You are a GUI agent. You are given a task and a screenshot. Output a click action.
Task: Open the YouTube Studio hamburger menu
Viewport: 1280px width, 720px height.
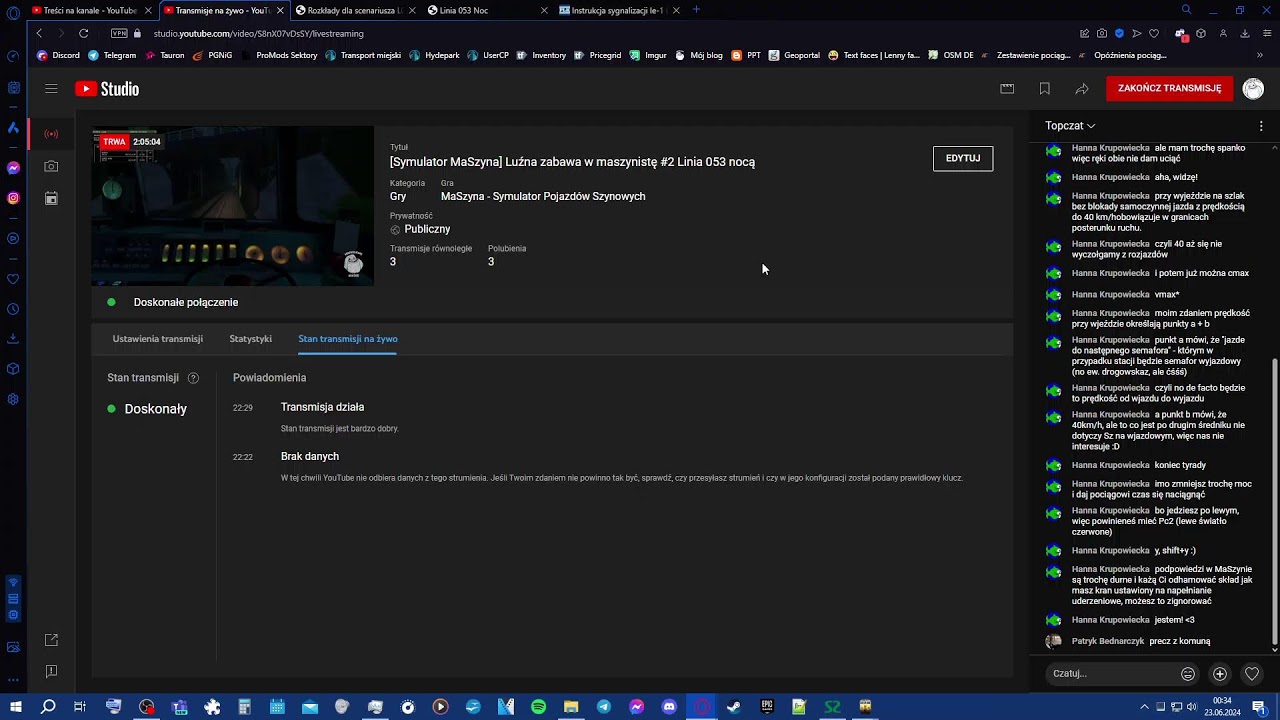point(51,89)
